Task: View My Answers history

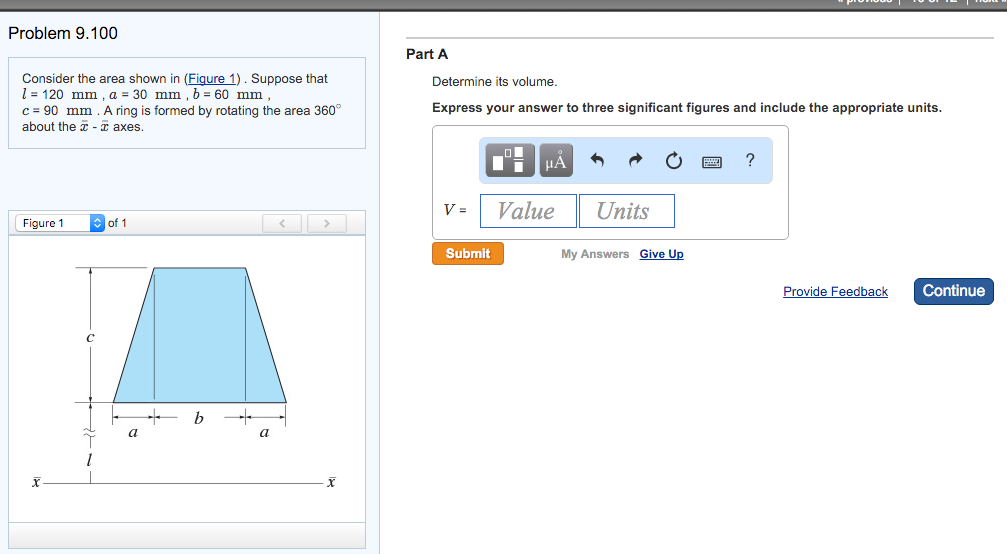Action: 595,254
